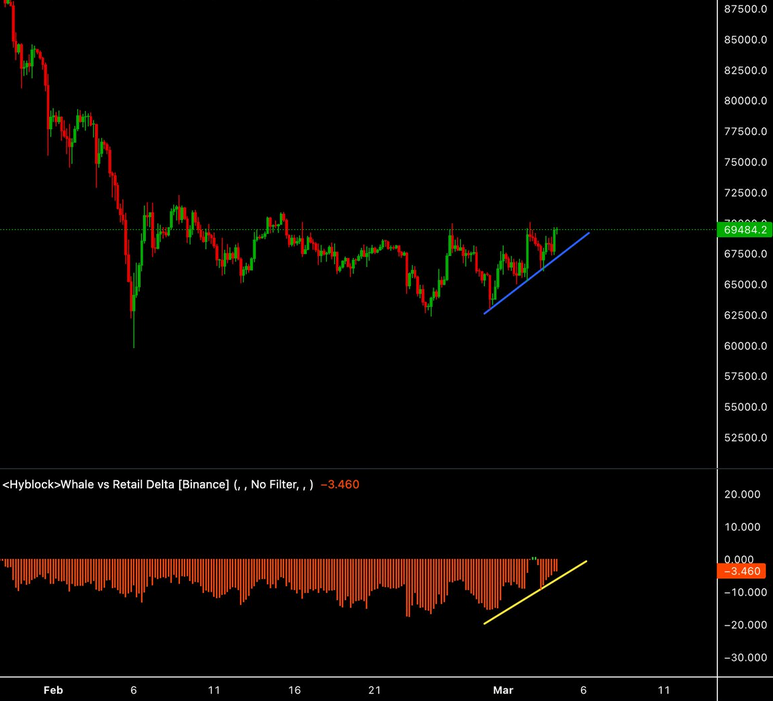Click the 52500.0 level on price scale
The image size is (773, 701).
745,438
